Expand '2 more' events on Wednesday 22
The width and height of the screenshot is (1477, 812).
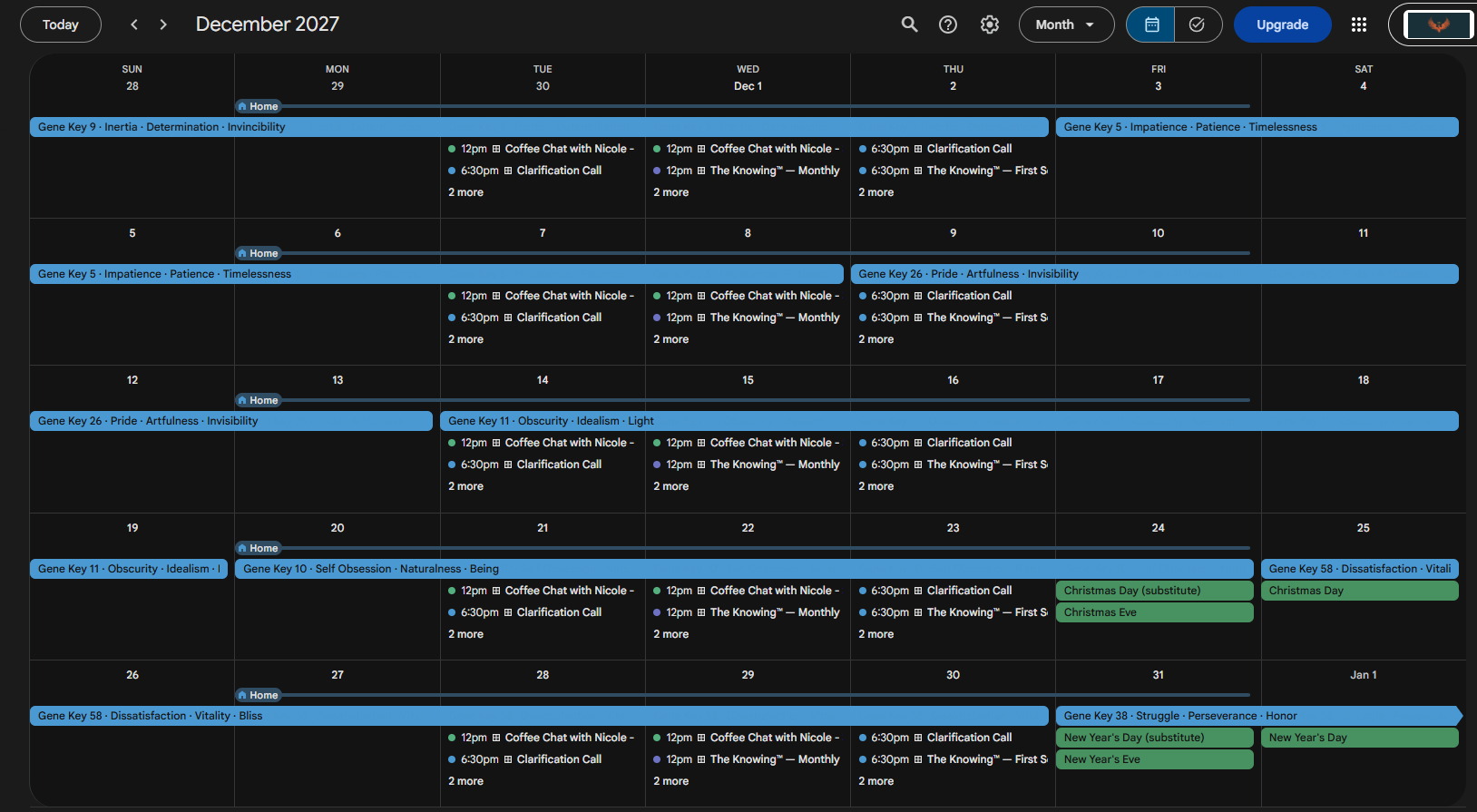click(x=671, y=634)
